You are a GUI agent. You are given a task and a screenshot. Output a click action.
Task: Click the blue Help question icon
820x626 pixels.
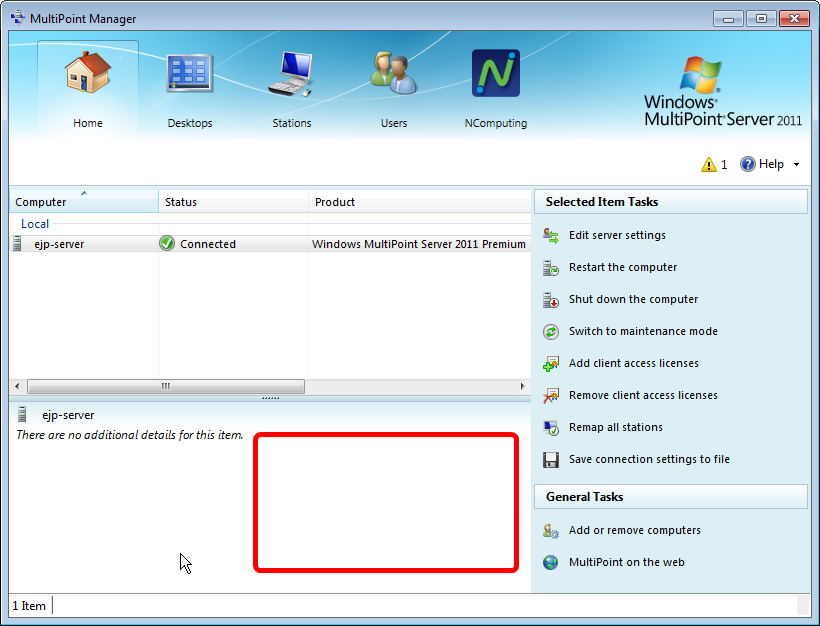coord(748,164)
